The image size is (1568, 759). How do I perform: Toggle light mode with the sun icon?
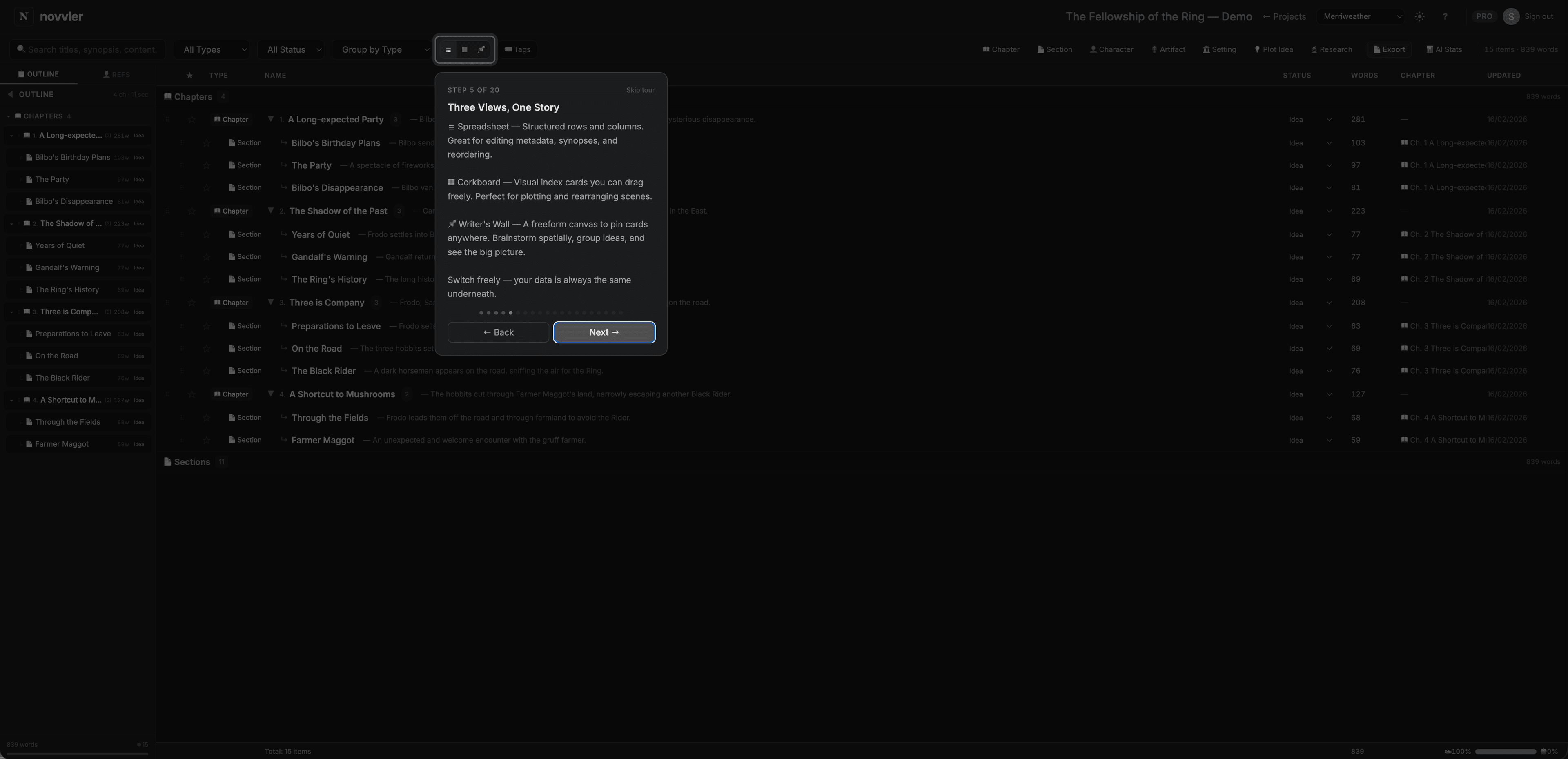(x=1419, y=16)
